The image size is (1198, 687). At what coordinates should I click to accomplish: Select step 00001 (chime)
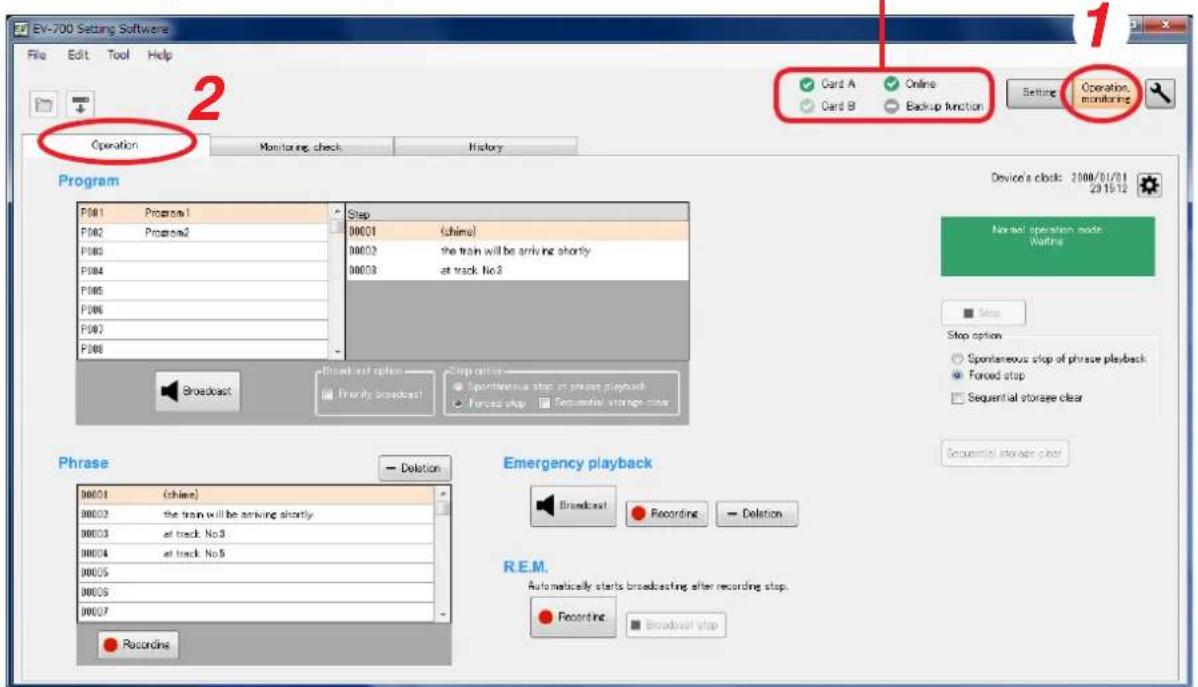[x=517, y=232]
